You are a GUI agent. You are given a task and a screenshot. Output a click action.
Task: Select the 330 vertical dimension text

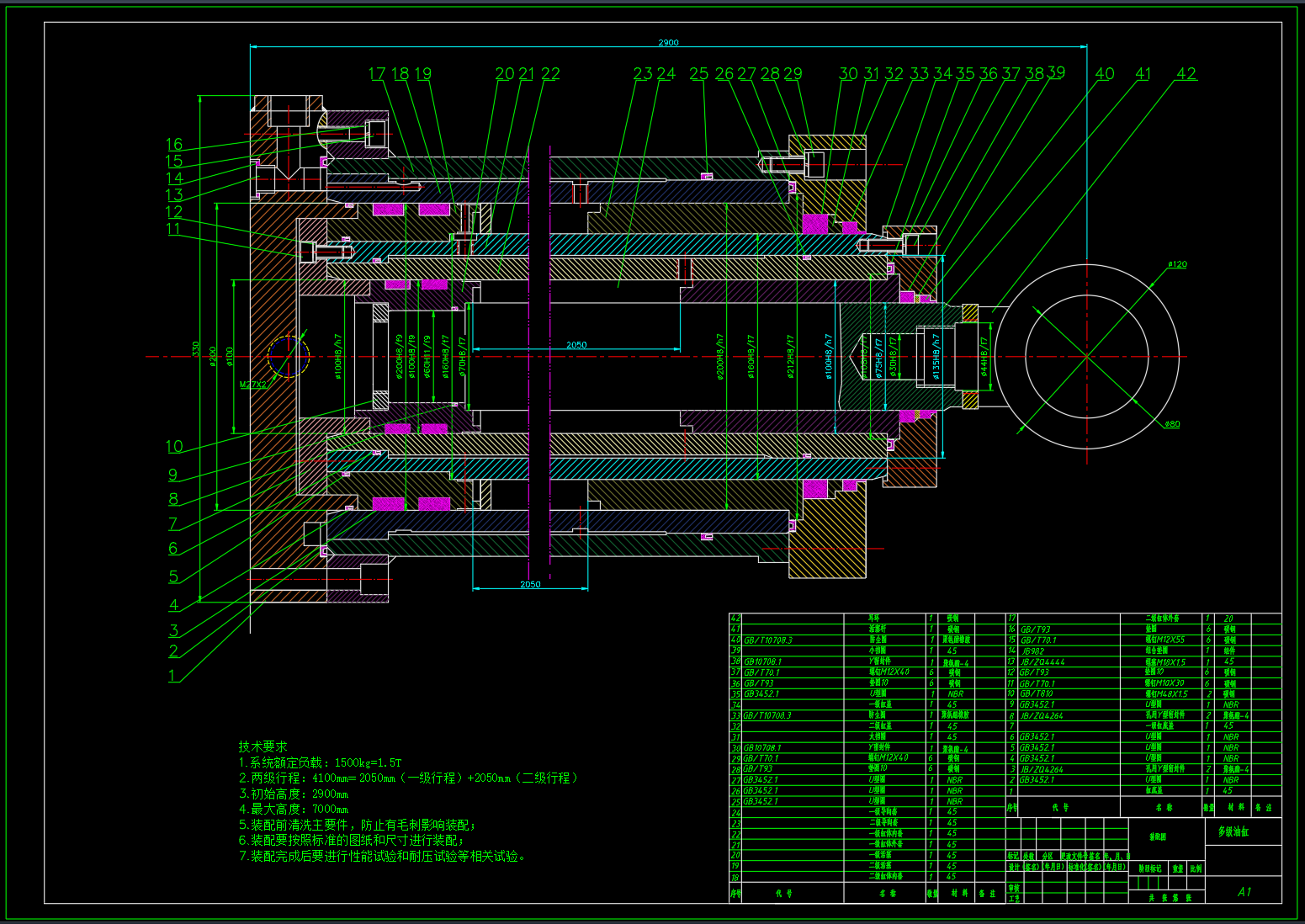coord(196,348)
